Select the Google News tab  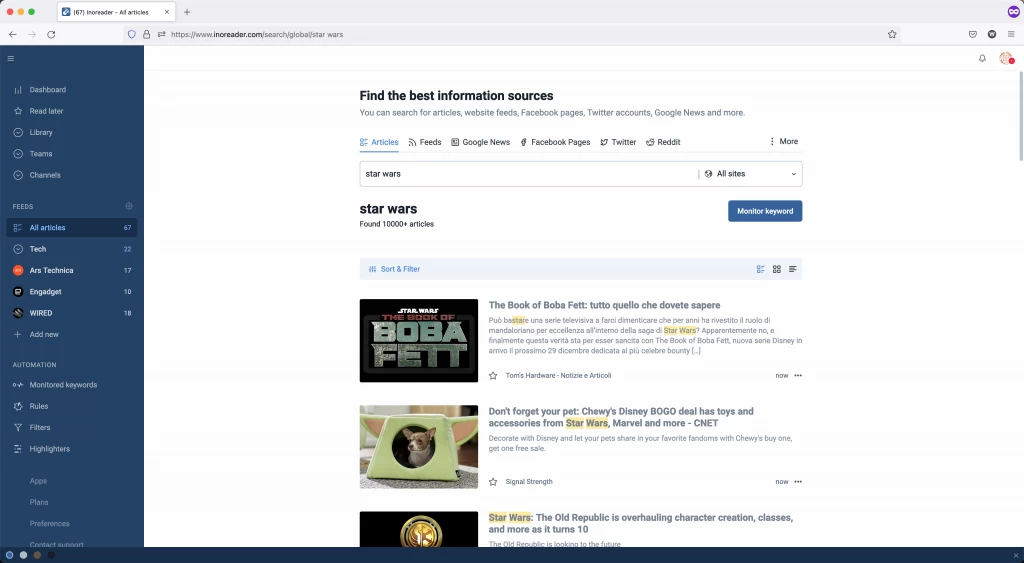click(480, 142)
